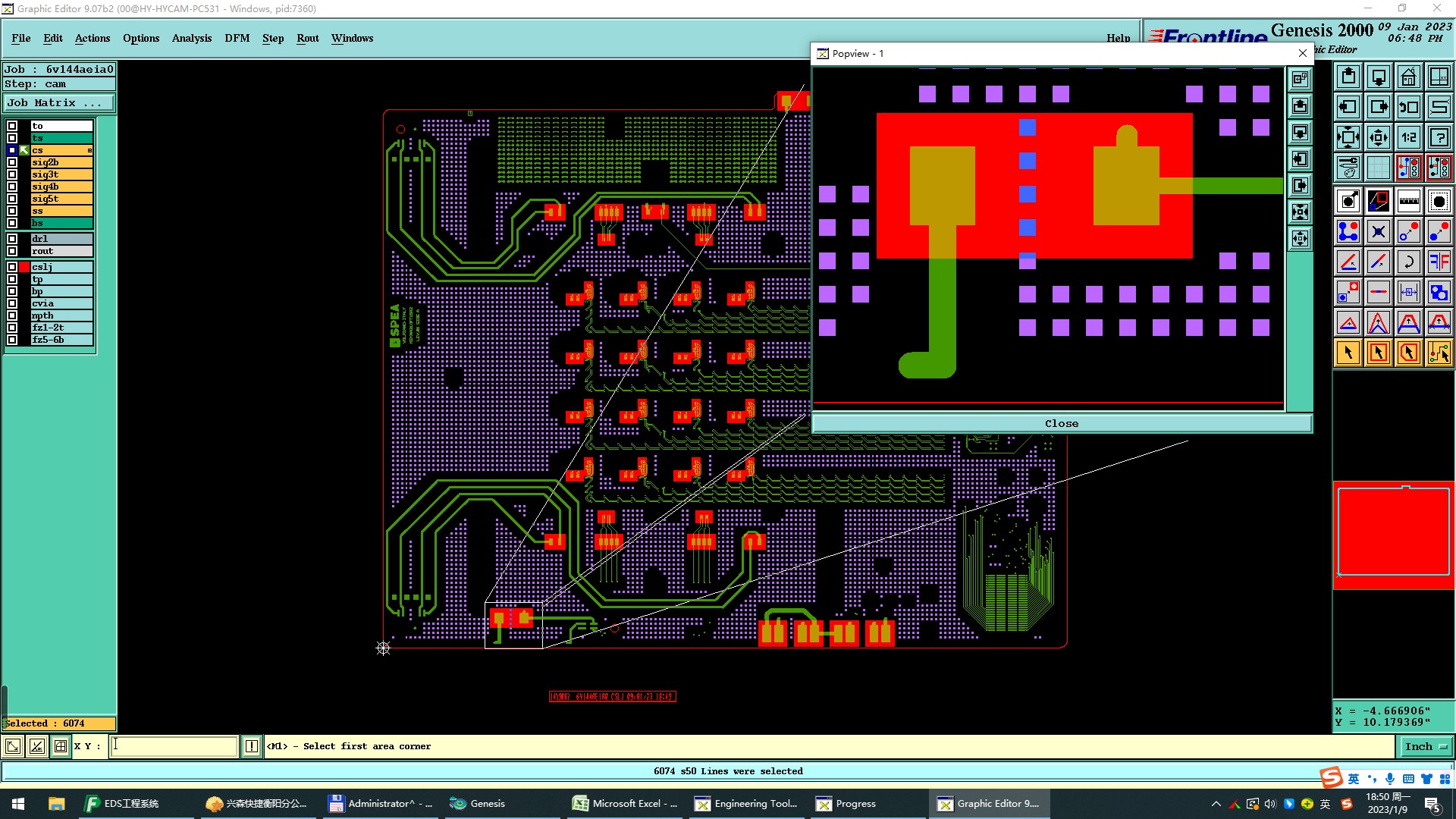The height and width of the screenshot is (819, 1456).
Task: Open the Job Matrix menu button
Action: [59, 103]
